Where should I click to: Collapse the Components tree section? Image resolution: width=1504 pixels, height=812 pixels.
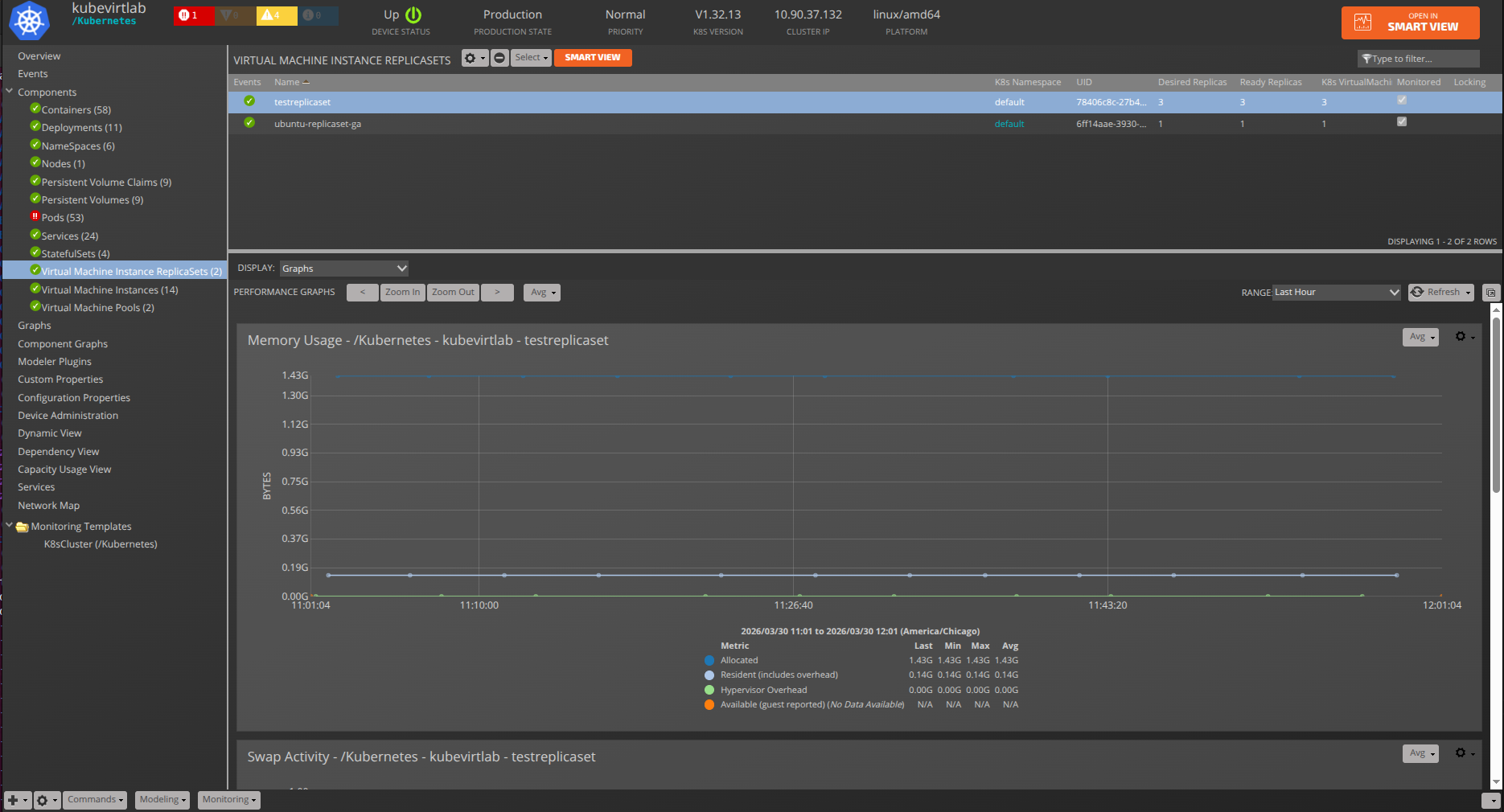[x=10, y=92]
